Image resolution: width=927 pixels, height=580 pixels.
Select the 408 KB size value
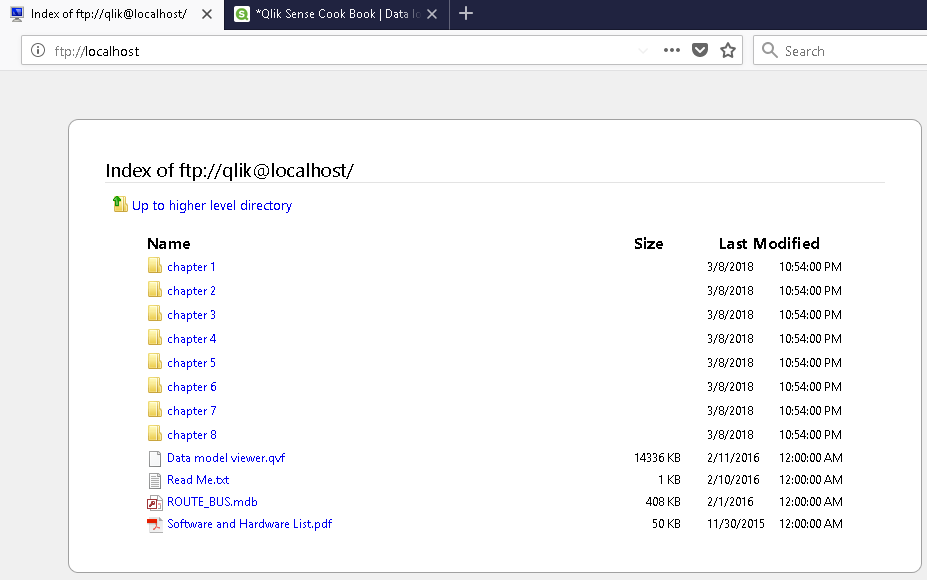click(663, 501)
